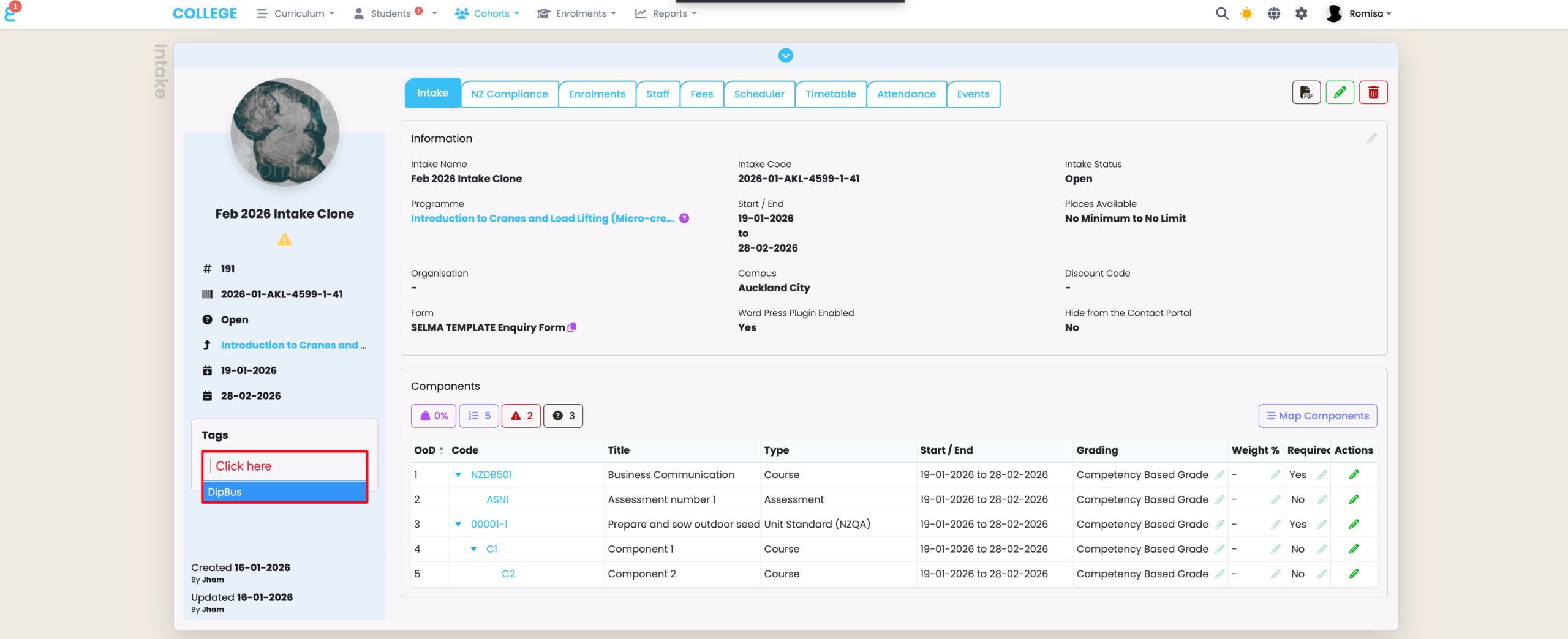Click the globe language icon
Screen dimensions: 1568x639
click(1274, 13)
